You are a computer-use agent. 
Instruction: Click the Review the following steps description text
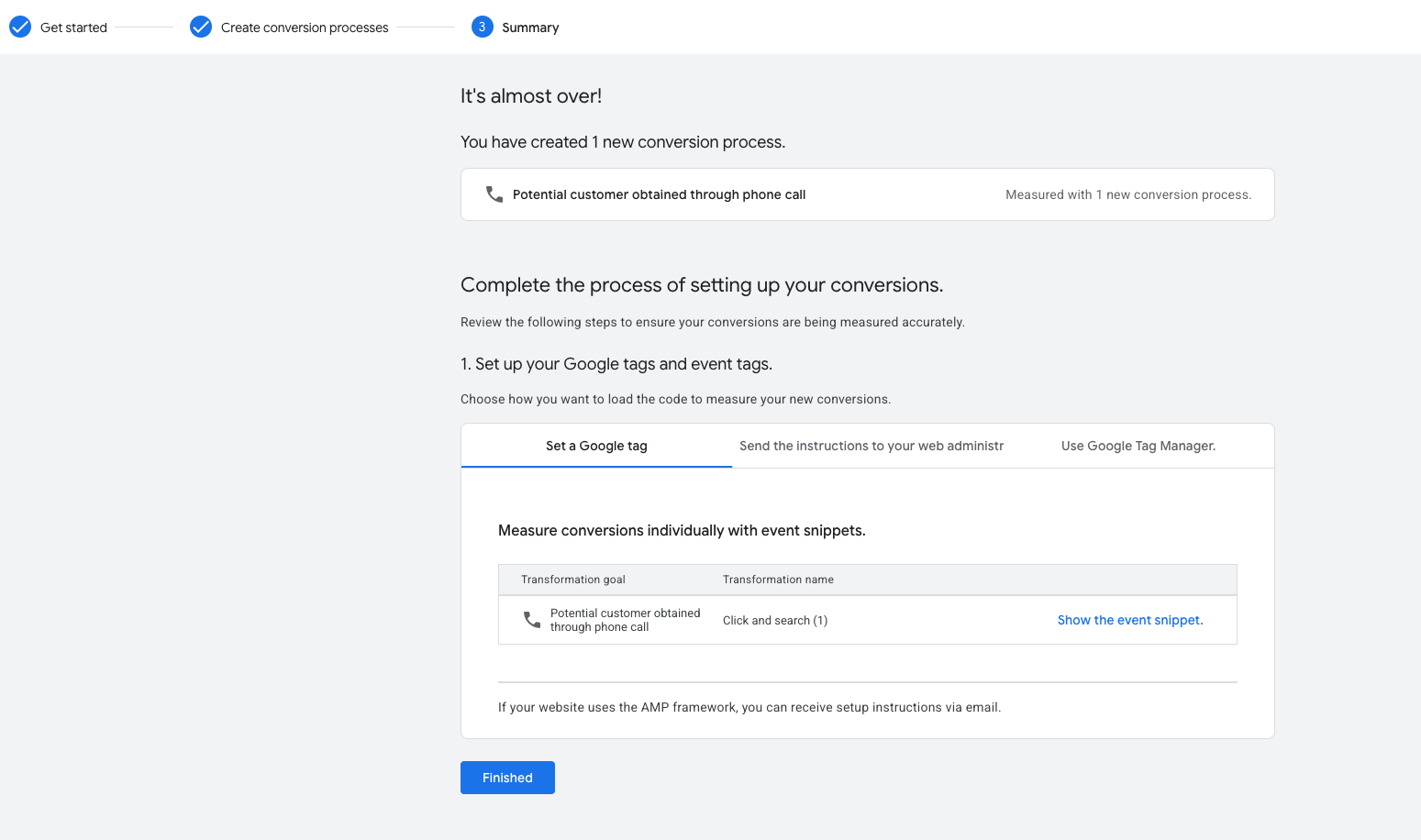tap(713, 322)
